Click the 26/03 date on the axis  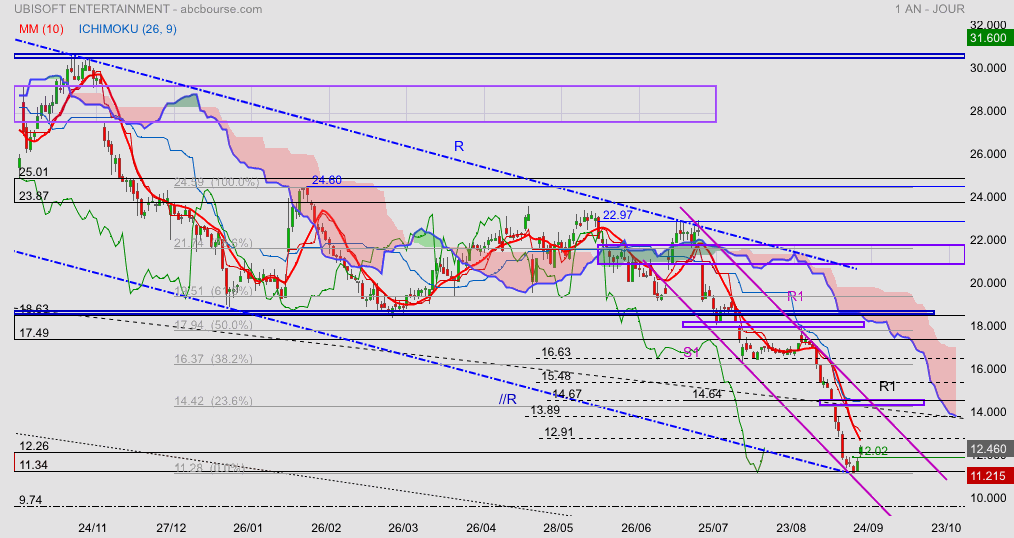click(404, 528)
